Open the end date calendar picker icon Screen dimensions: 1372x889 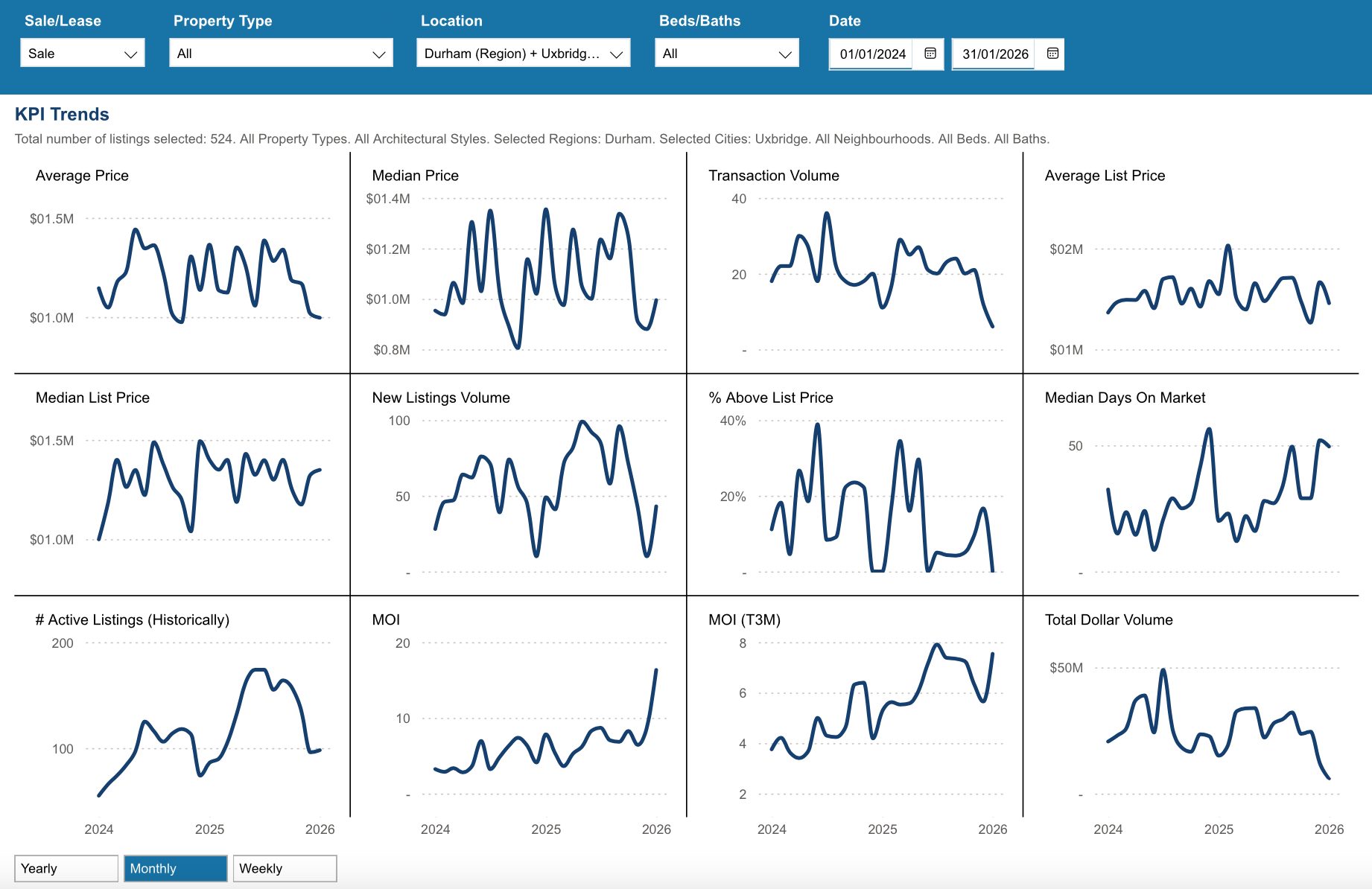(1052, 54)
